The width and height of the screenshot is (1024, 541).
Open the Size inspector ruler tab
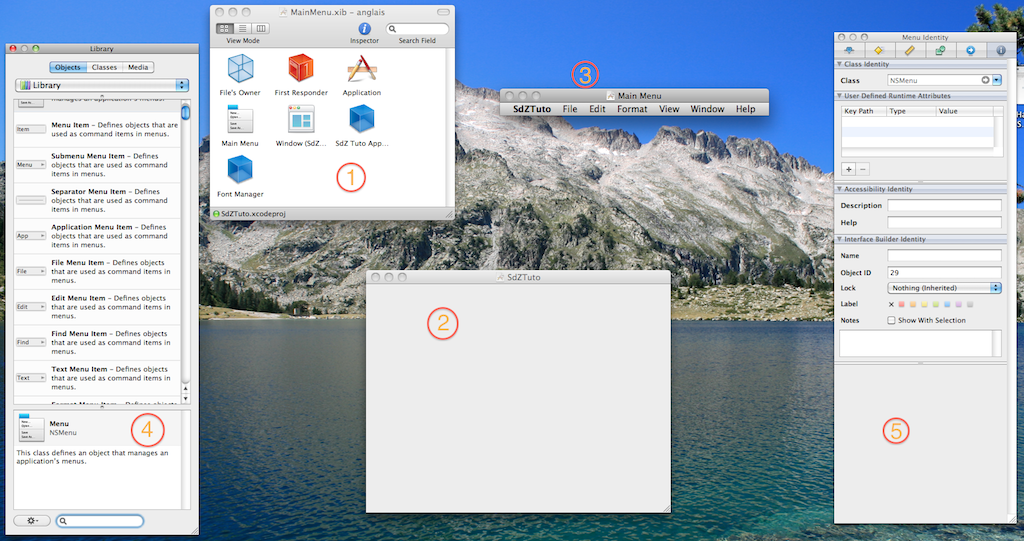click(909, 50)
